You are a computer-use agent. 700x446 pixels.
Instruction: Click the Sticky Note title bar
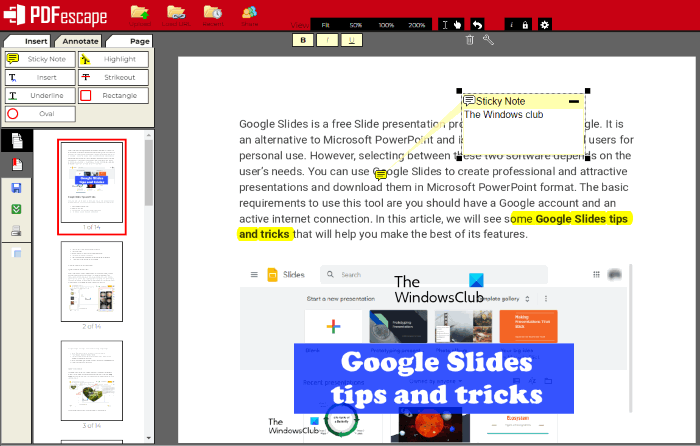click(x=523, y=101)
